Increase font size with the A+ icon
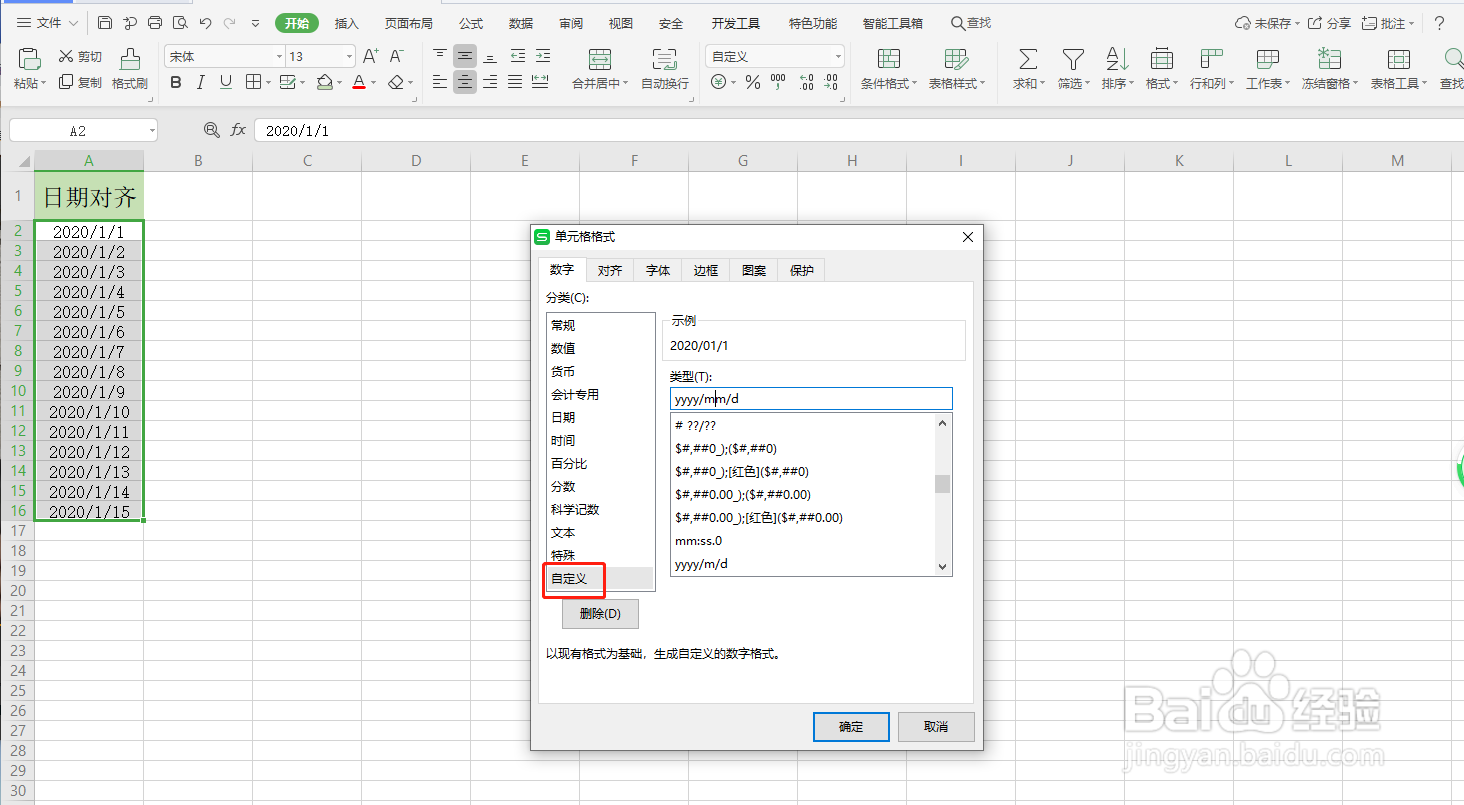The width and height of the screenshot is (1464, 805). [371, 57]
